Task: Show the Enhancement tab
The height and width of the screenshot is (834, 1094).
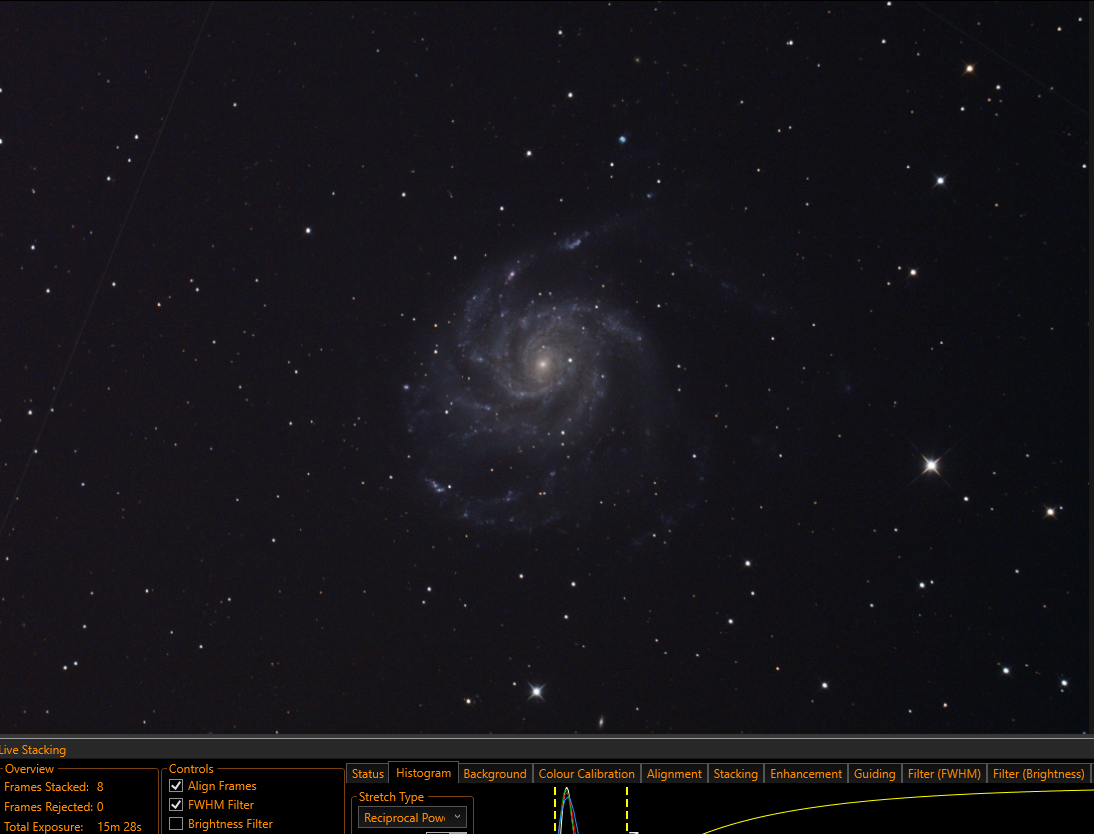Action: click(806, 773)
